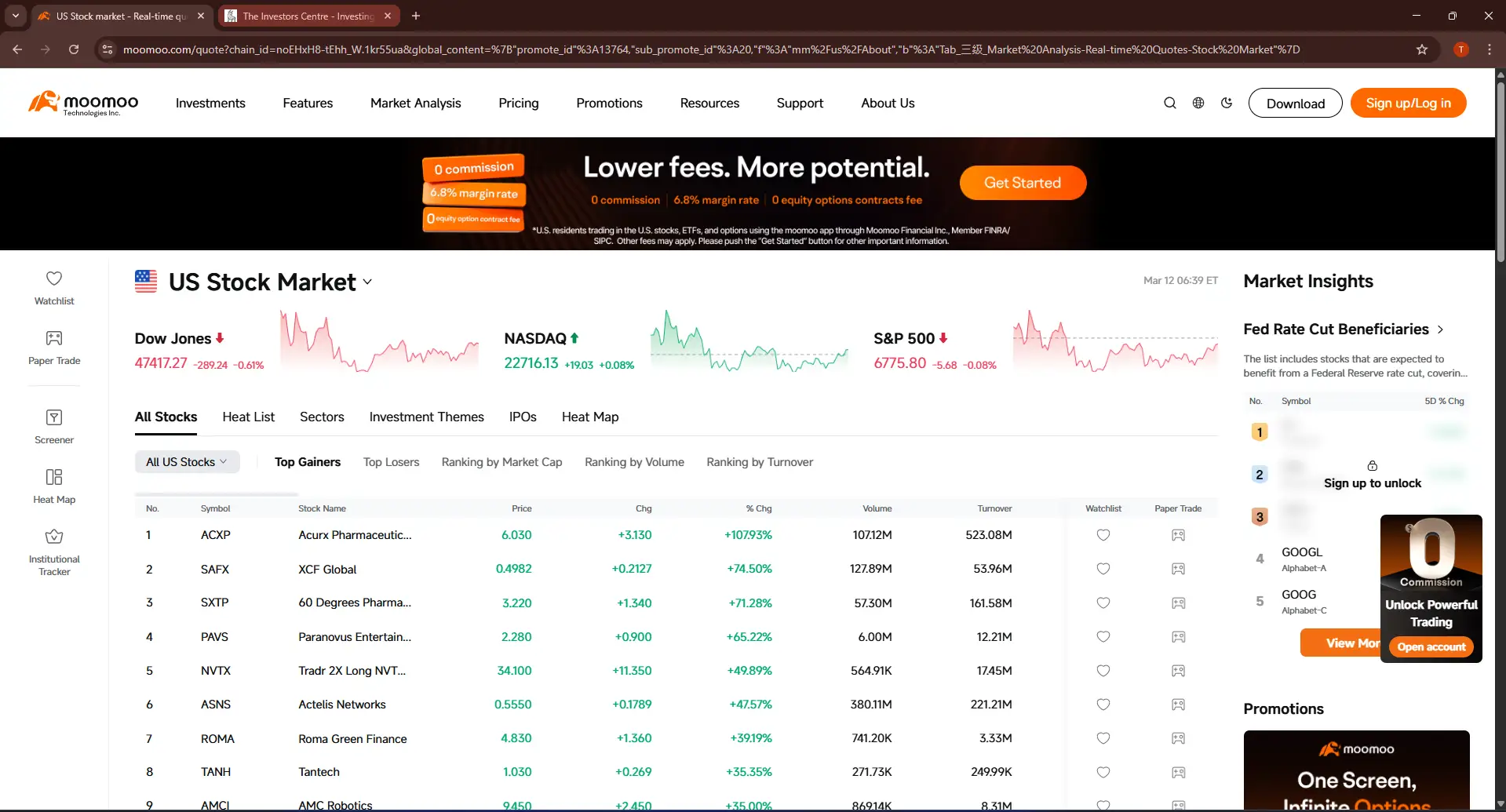Viewport: 1506px width, 812px height.
Task: Go back in browser history
Action: [17, 49]
